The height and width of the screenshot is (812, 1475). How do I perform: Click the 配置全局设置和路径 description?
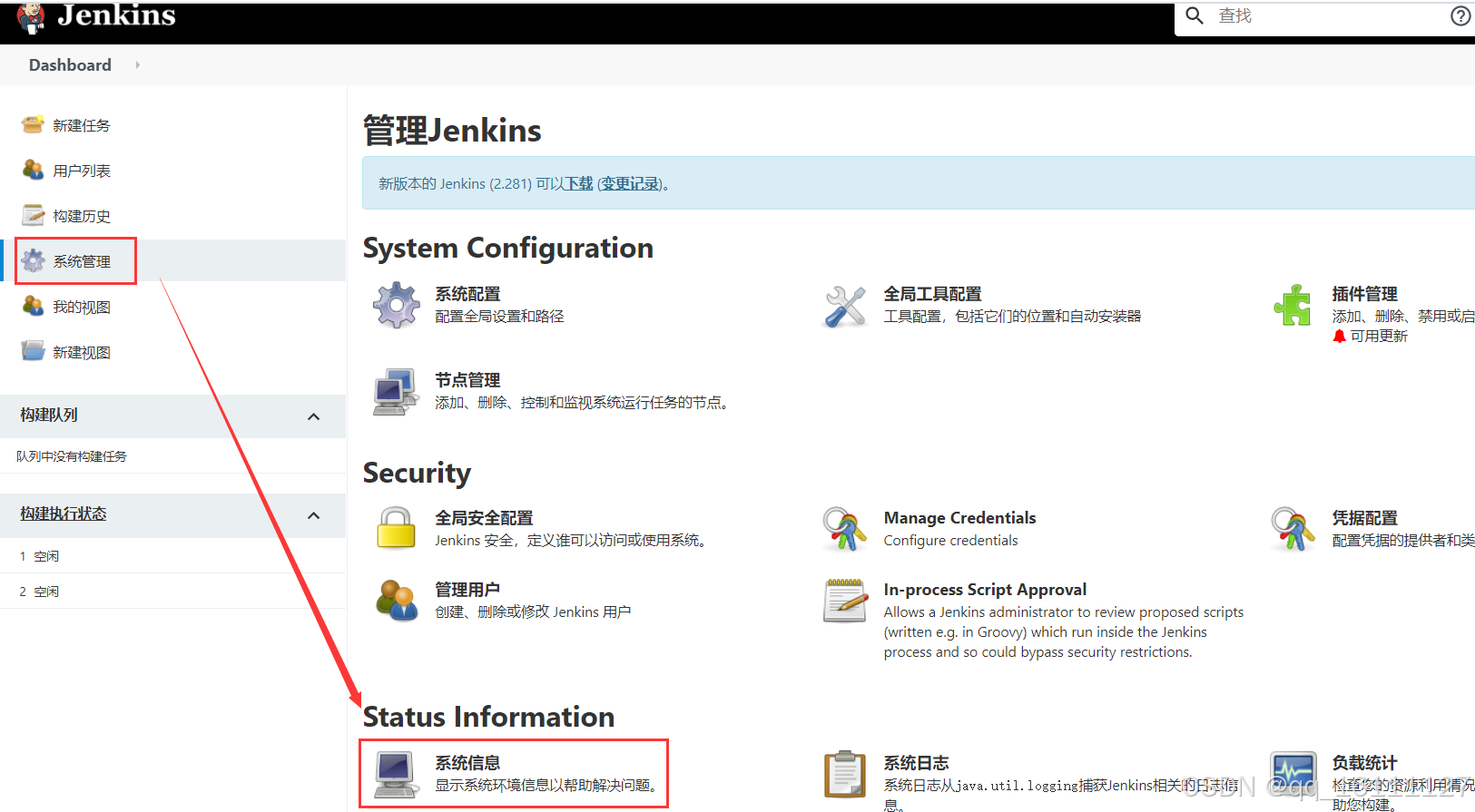pyautogui.click(x=499, y=316)
